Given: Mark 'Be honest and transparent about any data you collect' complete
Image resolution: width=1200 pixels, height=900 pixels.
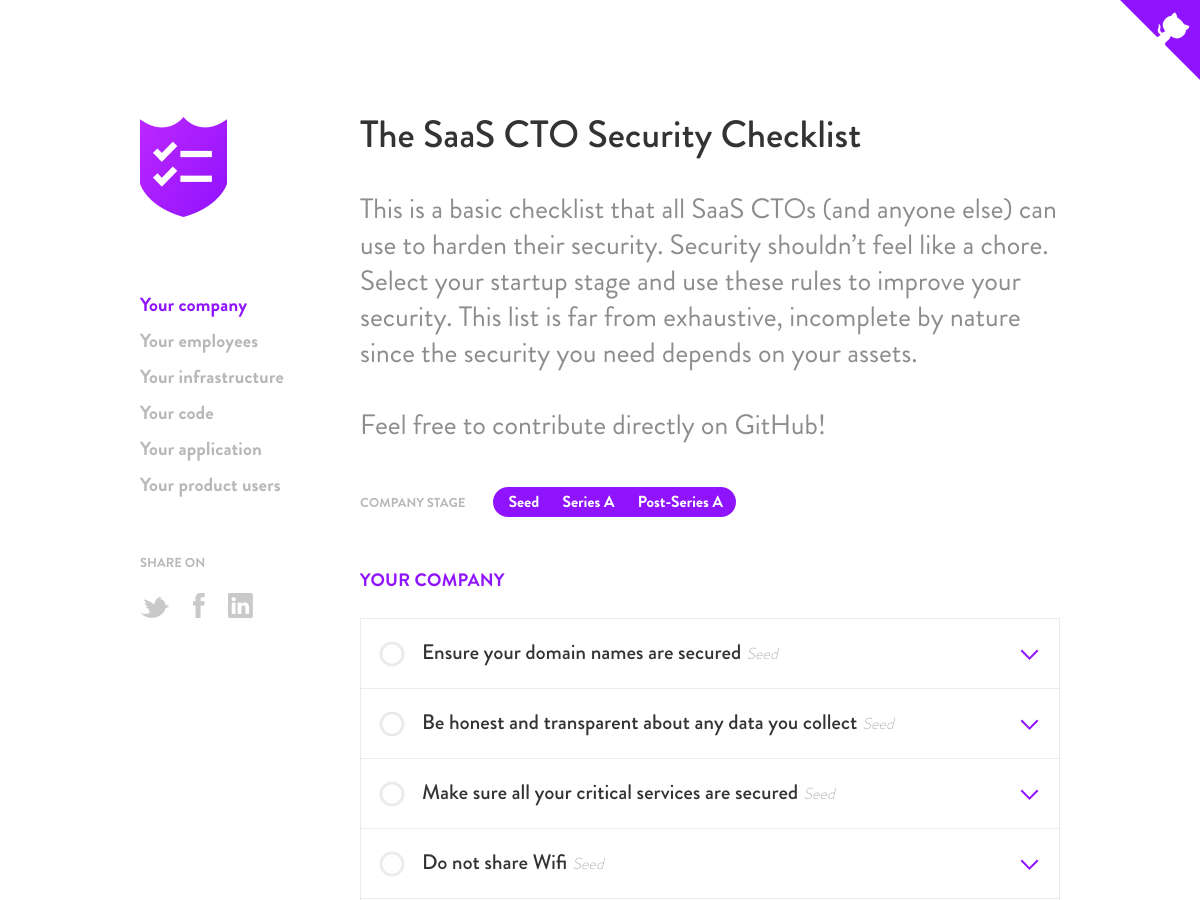Looking at the screenshot, I should (392, 723).
